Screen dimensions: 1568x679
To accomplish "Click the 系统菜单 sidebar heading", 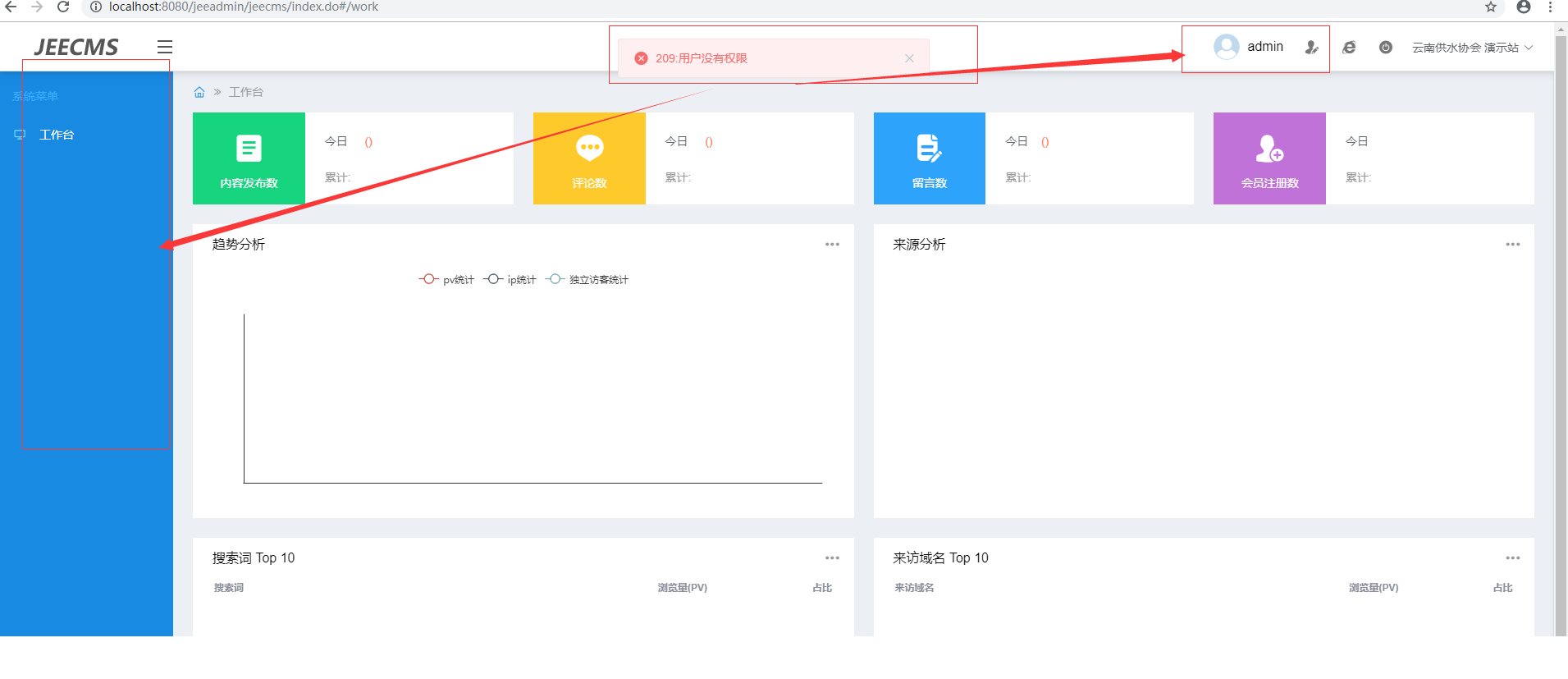I will [35, 96].
